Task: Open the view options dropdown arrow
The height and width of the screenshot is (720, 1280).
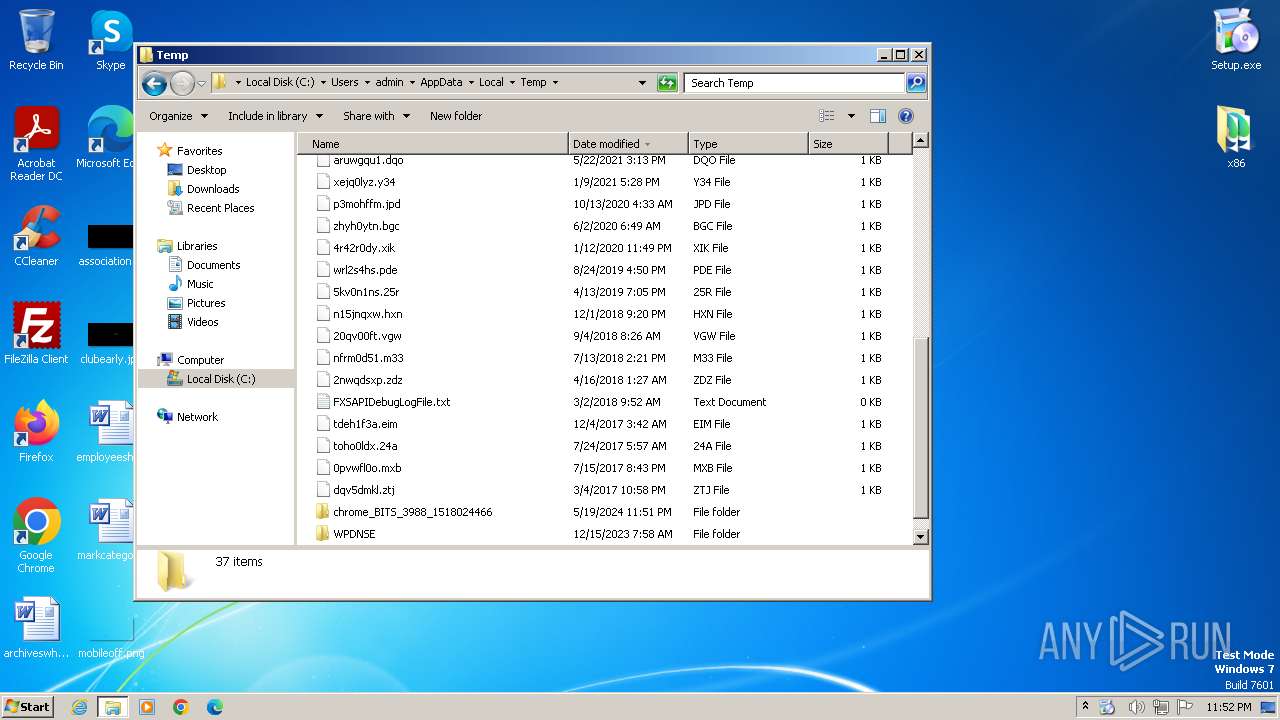Action: pos(851,116)
